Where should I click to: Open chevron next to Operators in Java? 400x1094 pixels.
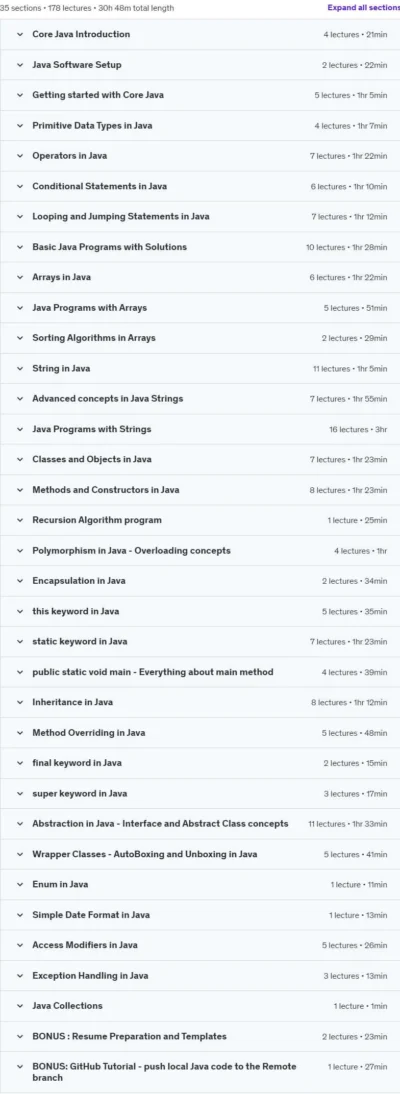point(20,156)
